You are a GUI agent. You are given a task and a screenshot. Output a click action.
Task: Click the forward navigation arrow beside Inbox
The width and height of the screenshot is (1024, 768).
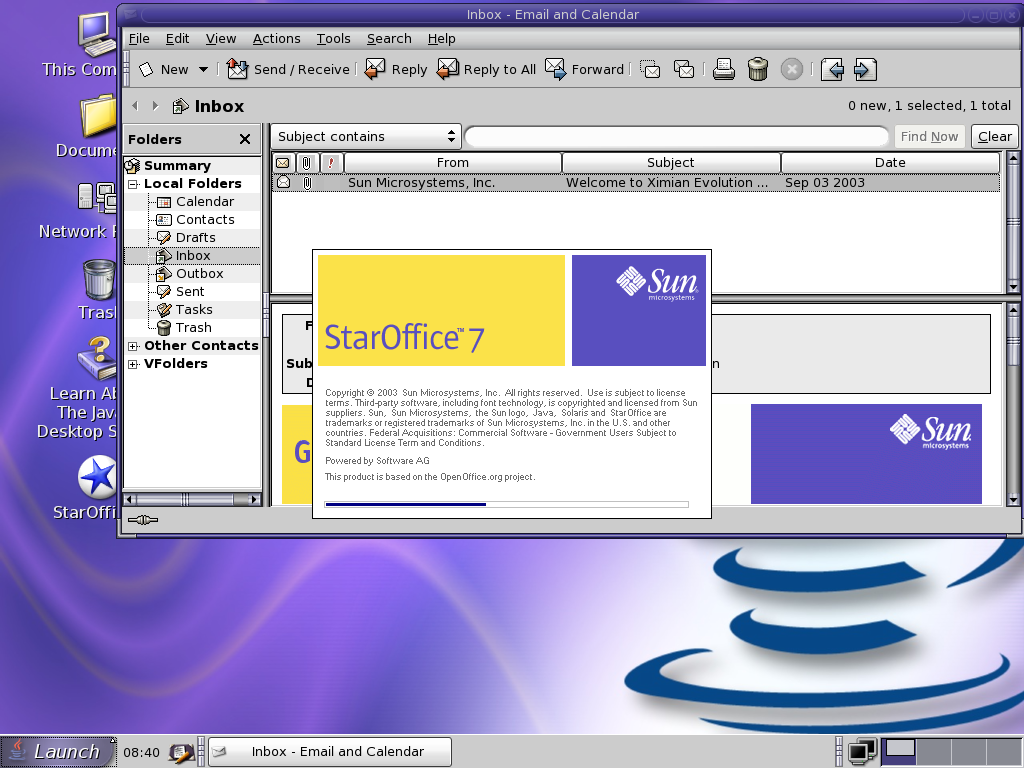(x=155, y=106)
